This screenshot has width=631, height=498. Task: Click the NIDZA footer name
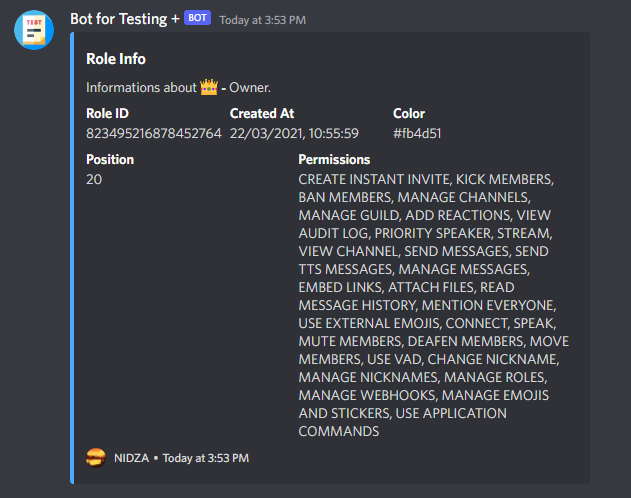[x=131, y=458]
